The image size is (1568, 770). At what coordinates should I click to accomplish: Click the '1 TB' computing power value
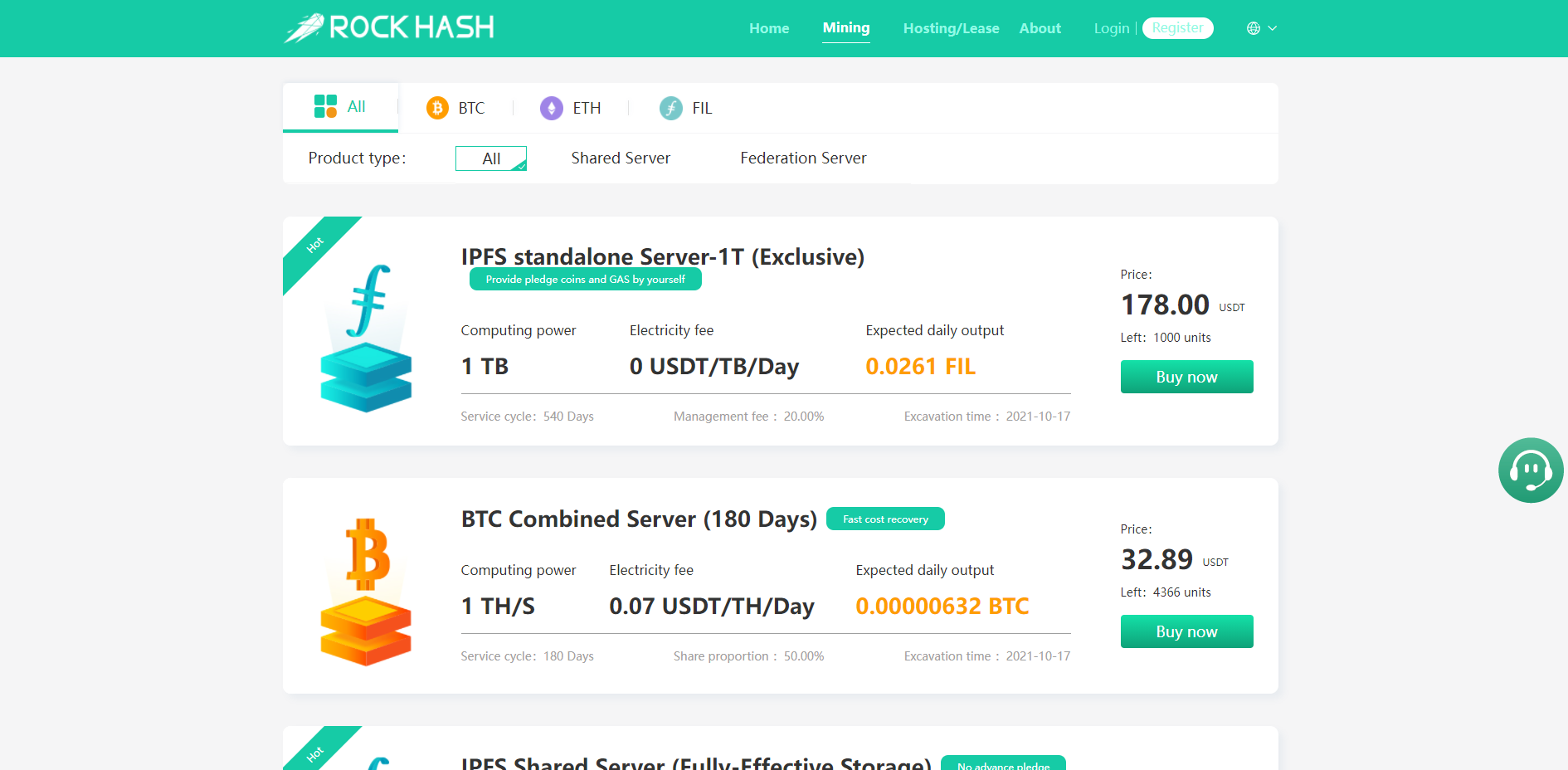coord(485,366)
